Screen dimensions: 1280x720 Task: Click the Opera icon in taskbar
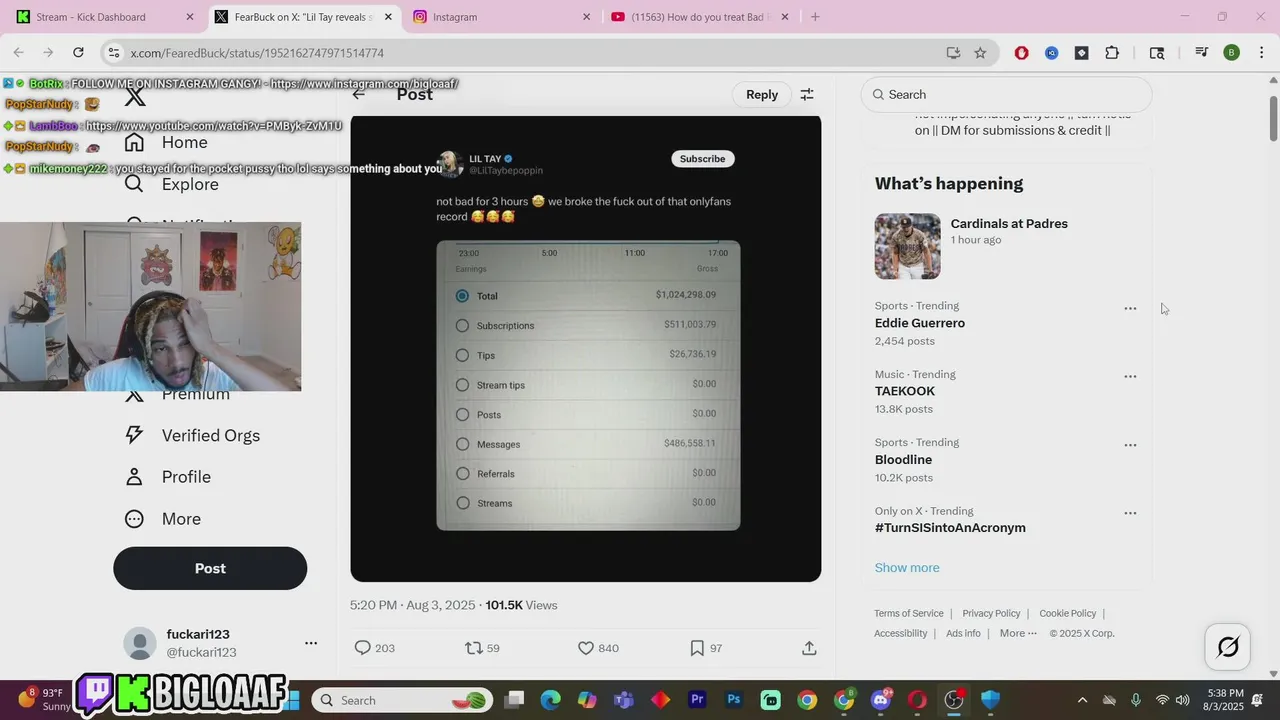917,700
